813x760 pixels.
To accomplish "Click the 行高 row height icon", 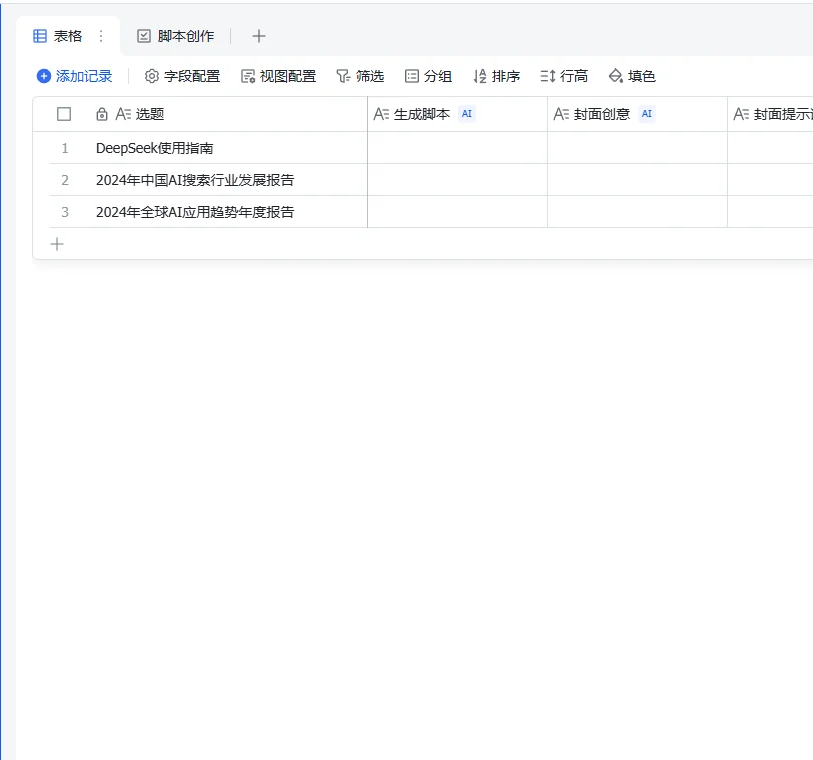I will click(545, 76).
